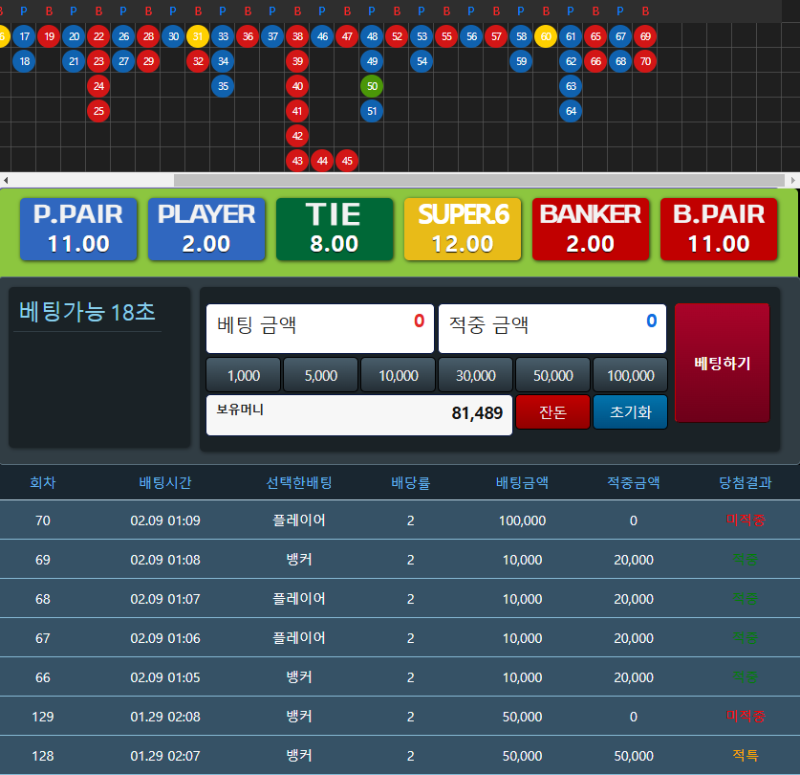The image size is (800, 775).
Task: Bet on B.PAIR 11.00
Action: (x=719, y=229)
